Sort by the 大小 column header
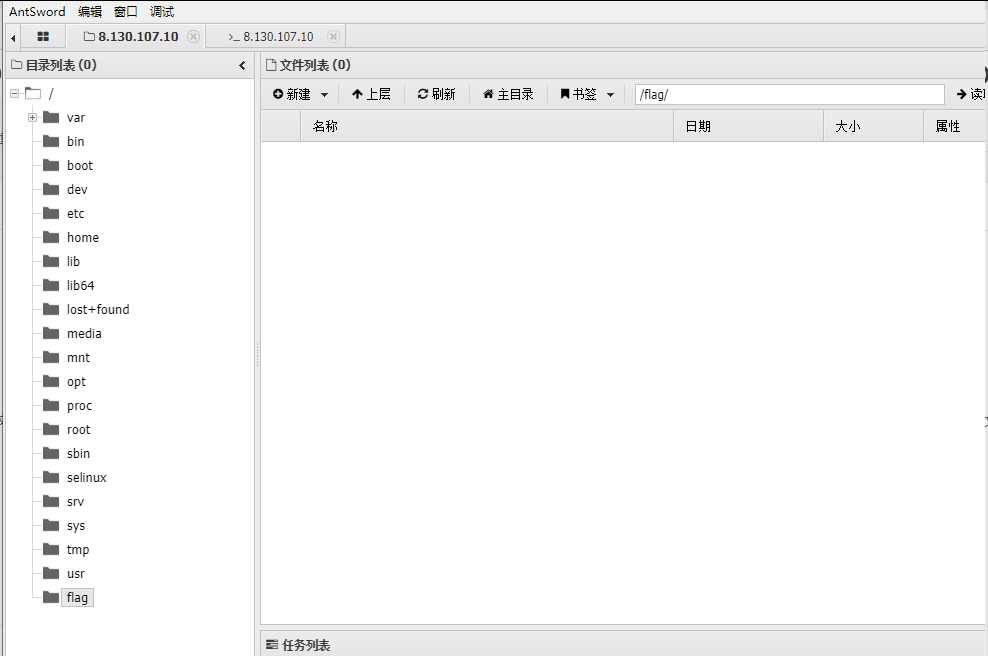This screenshot has width=988, height=656. 873,126
